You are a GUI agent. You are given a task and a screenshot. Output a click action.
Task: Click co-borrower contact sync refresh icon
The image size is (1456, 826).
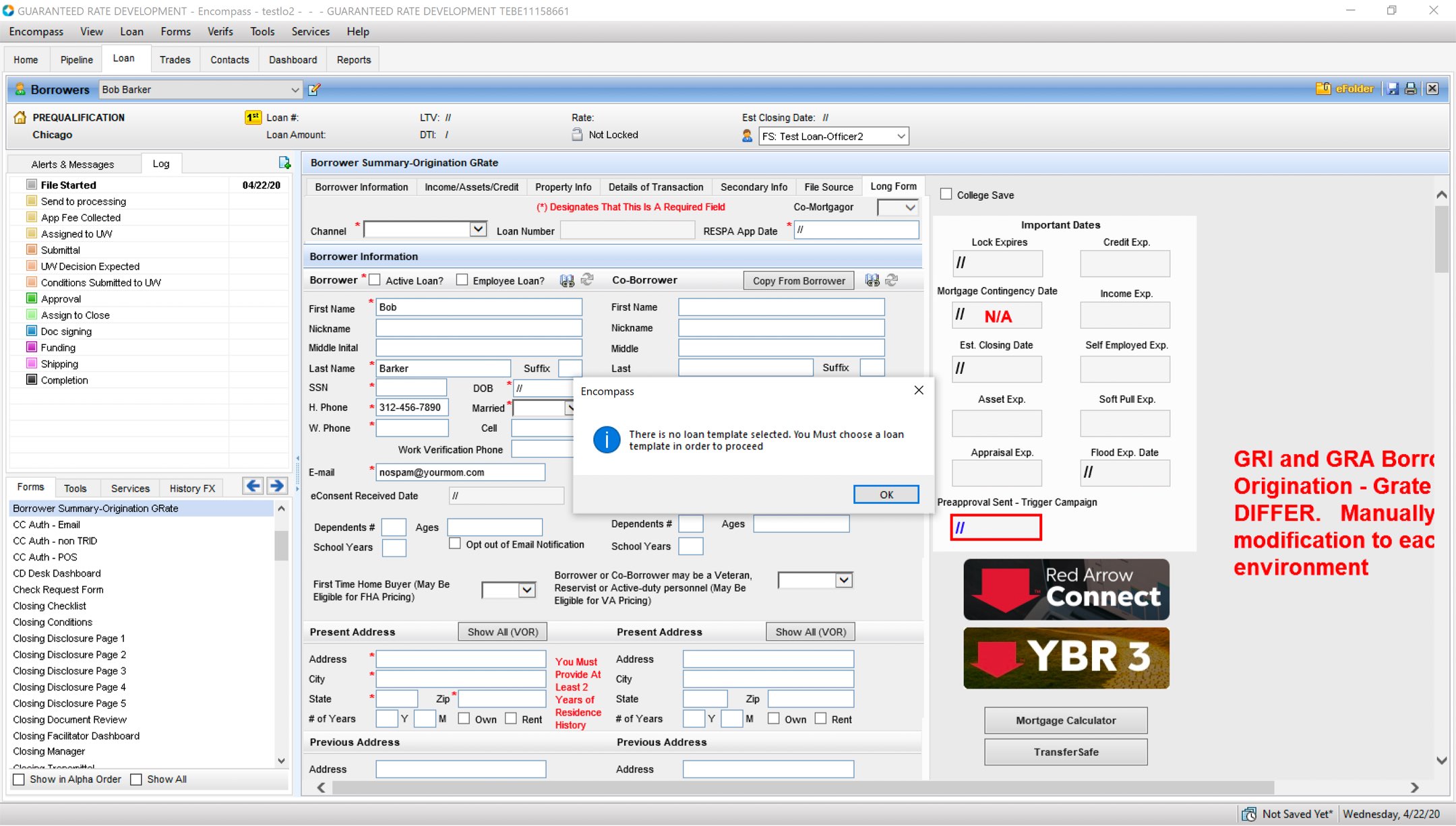[x=891, y=280]
